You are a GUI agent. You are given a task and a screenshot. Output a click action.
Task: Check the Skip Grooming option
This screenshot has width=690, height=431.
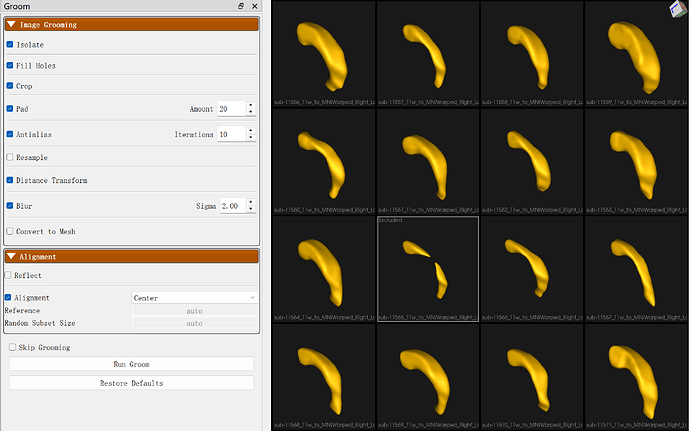point(12,347)
